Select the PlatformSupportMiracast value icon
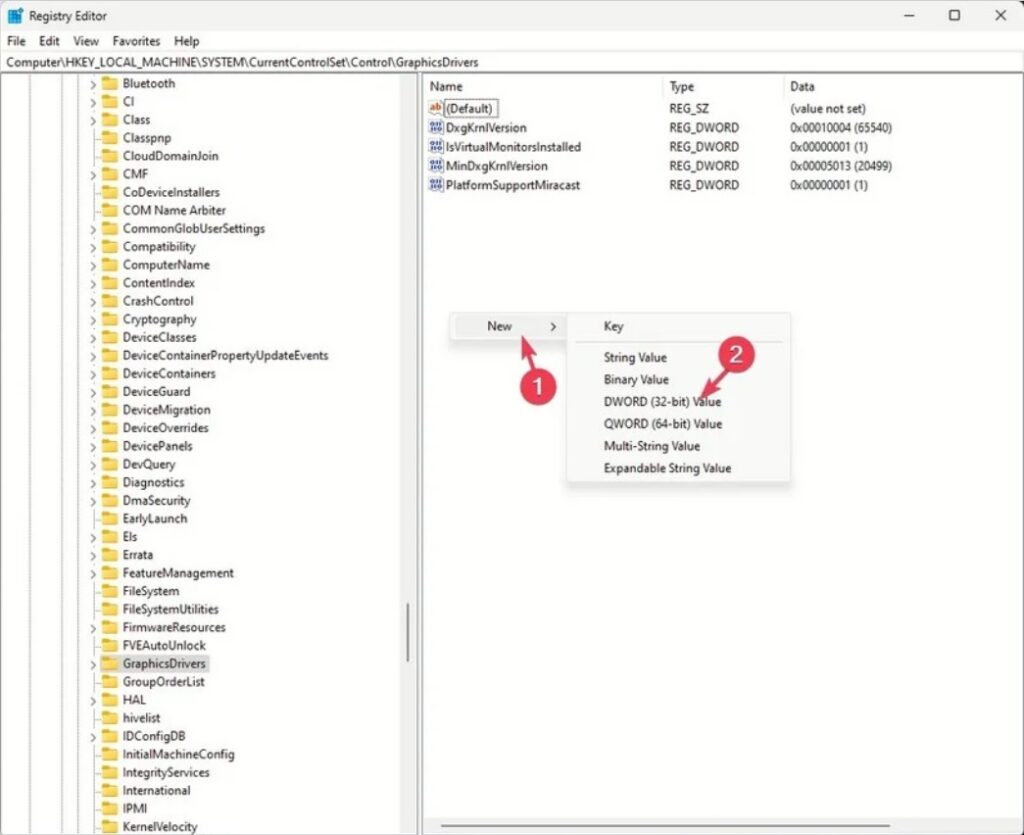 pyautogui.click(x=435, y=185)
